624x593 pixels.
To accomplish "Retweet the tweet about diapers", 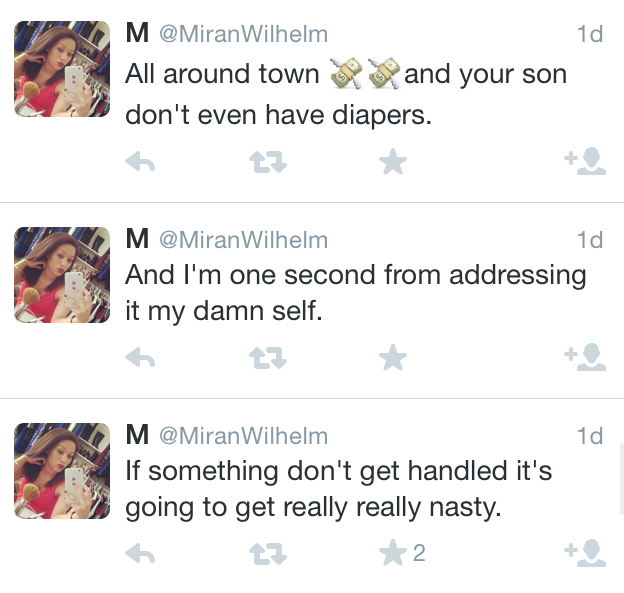I will (266, 162).
